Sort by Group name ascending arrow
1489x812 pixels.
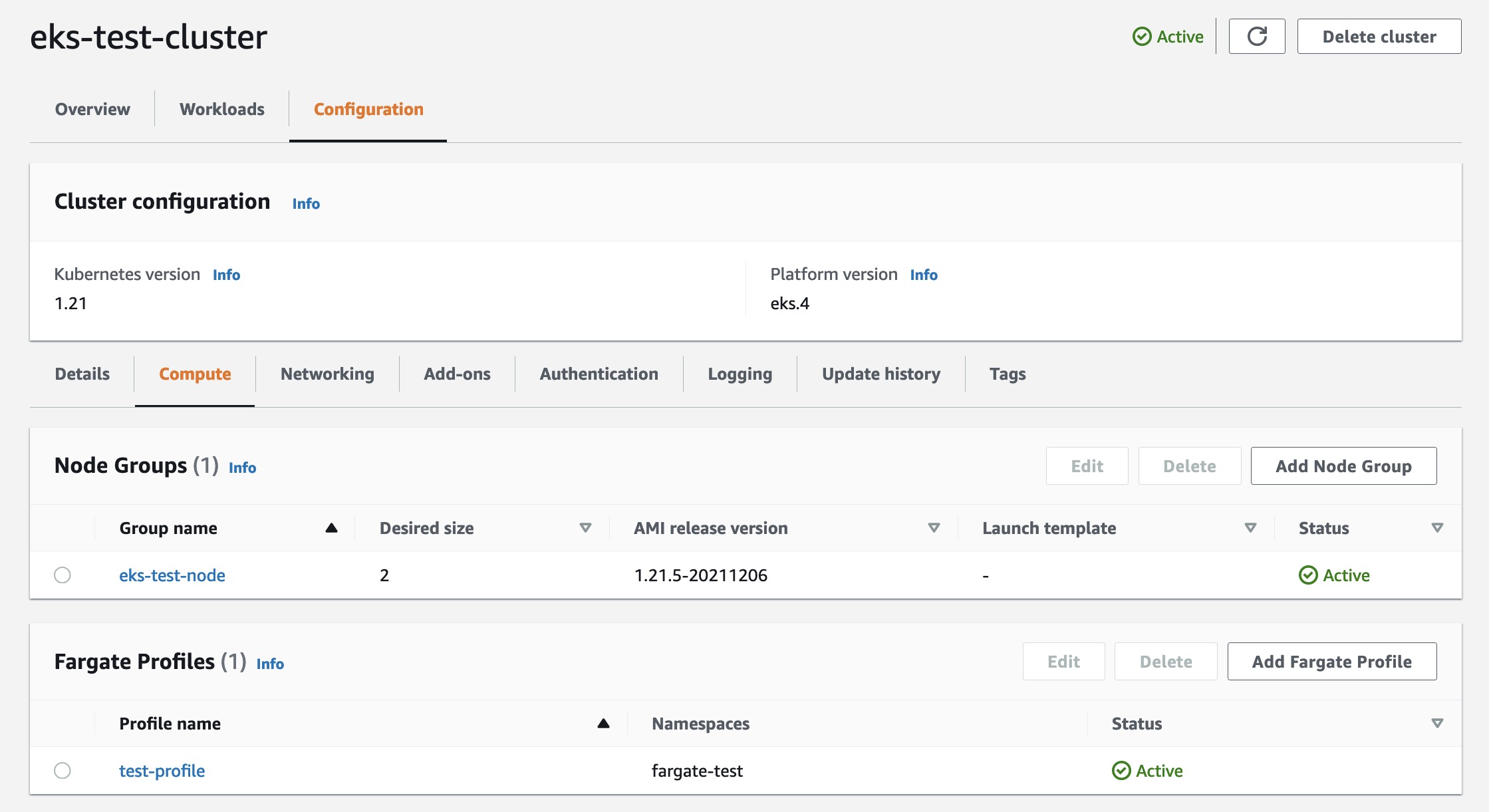[x=331, y=528]
